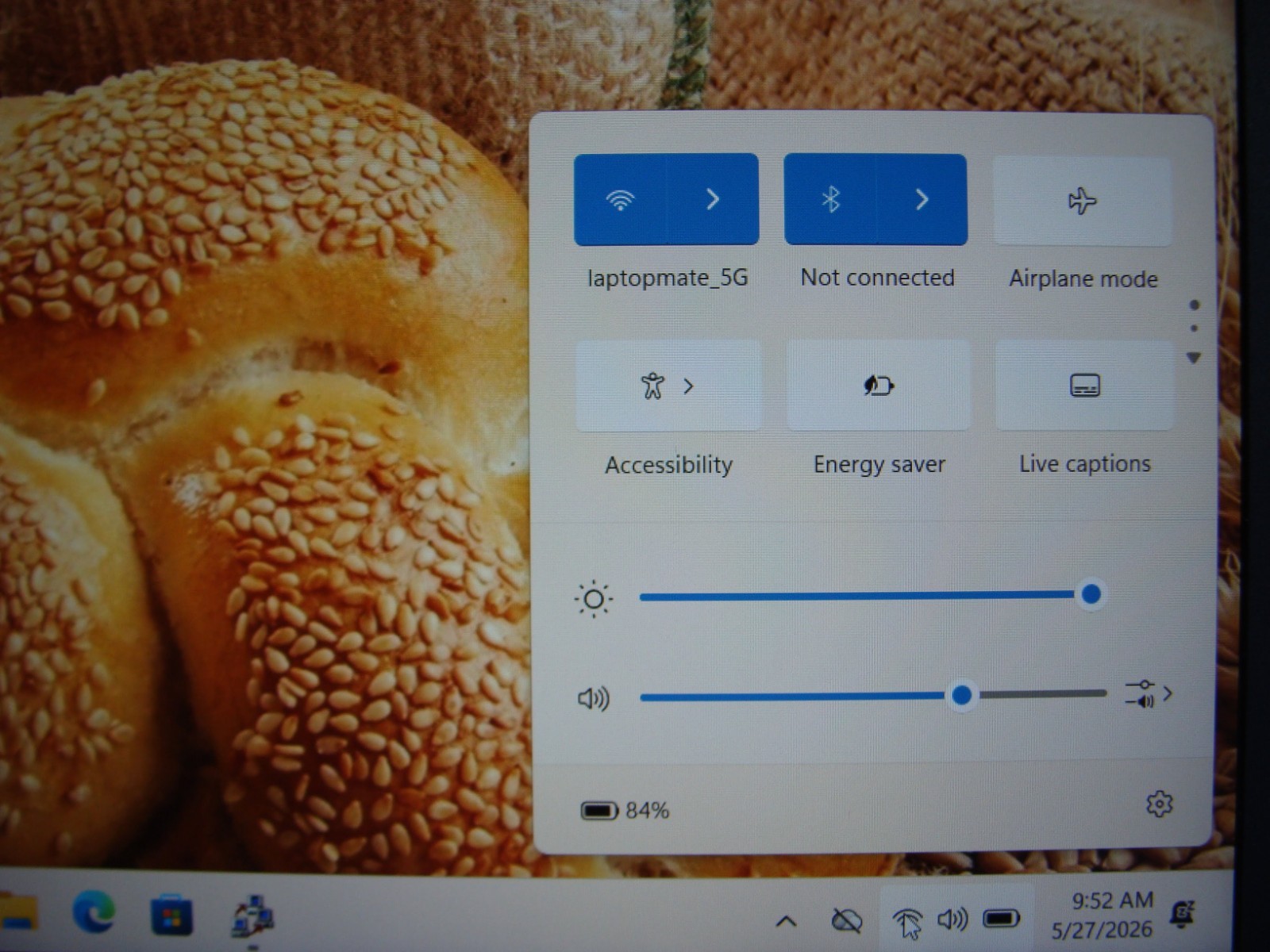Open notifications bell icon
1270x952 pixels.
pyautogui.click(x=1183, y=914)
